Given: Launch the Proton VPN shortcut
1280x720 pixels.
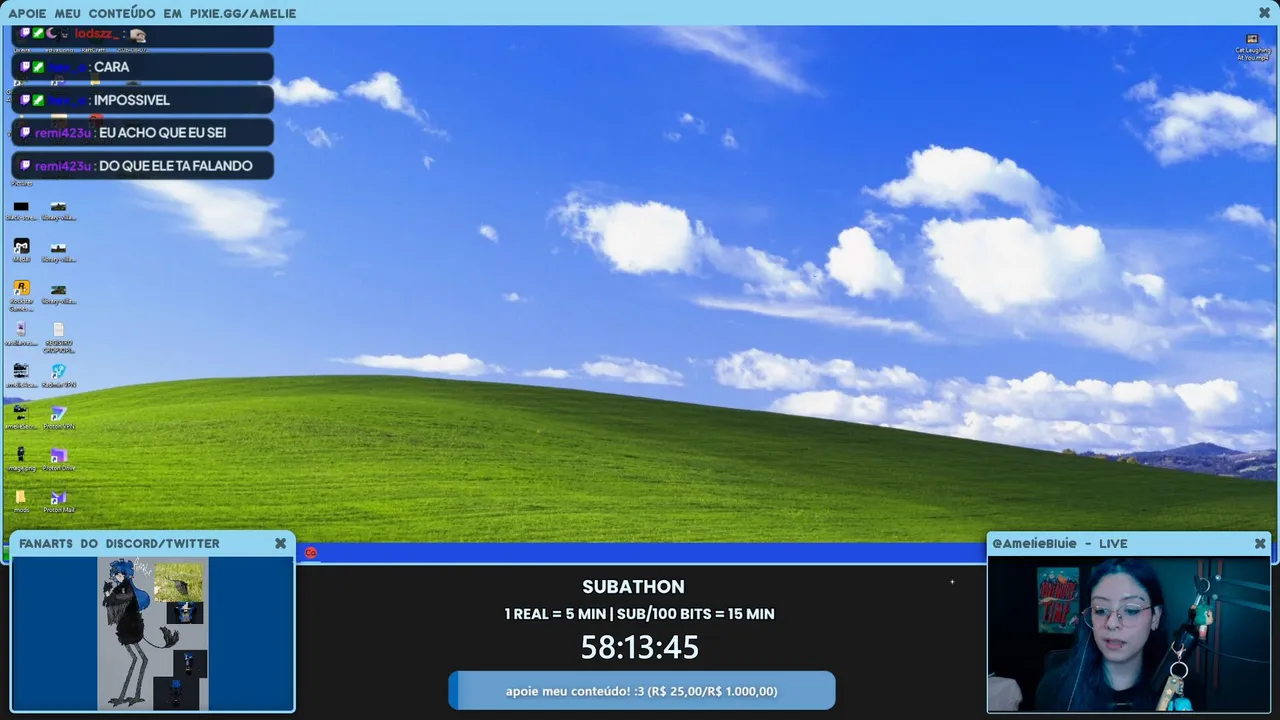Looking at the screenshot, I should (59, 416).
